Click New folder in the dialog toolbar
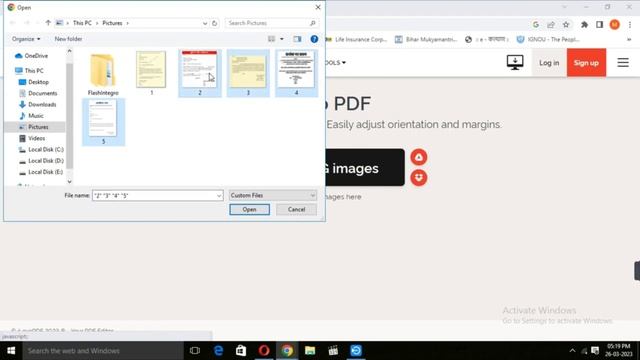Image resolution: width=640 pixels, height=360 pixels. point(68,39)
